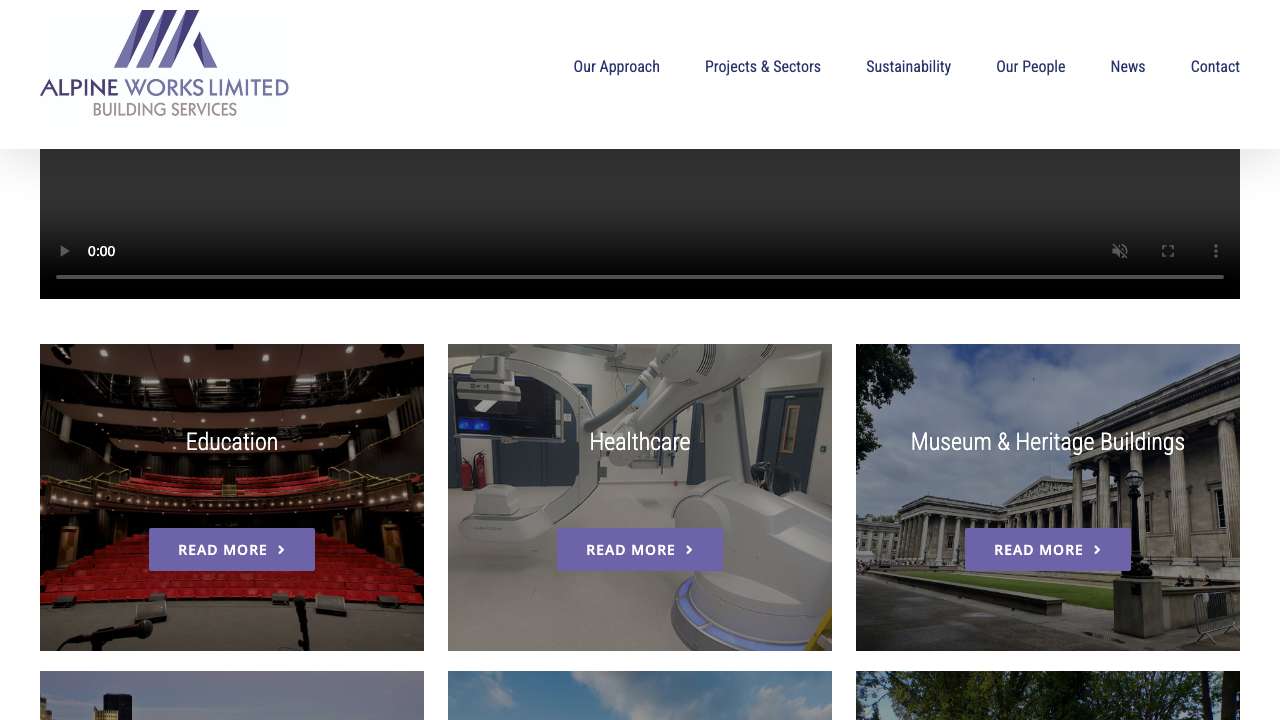This screenshot has height=720, width=1280.
Task: Select the Education heading
Action: coord(232,442)
